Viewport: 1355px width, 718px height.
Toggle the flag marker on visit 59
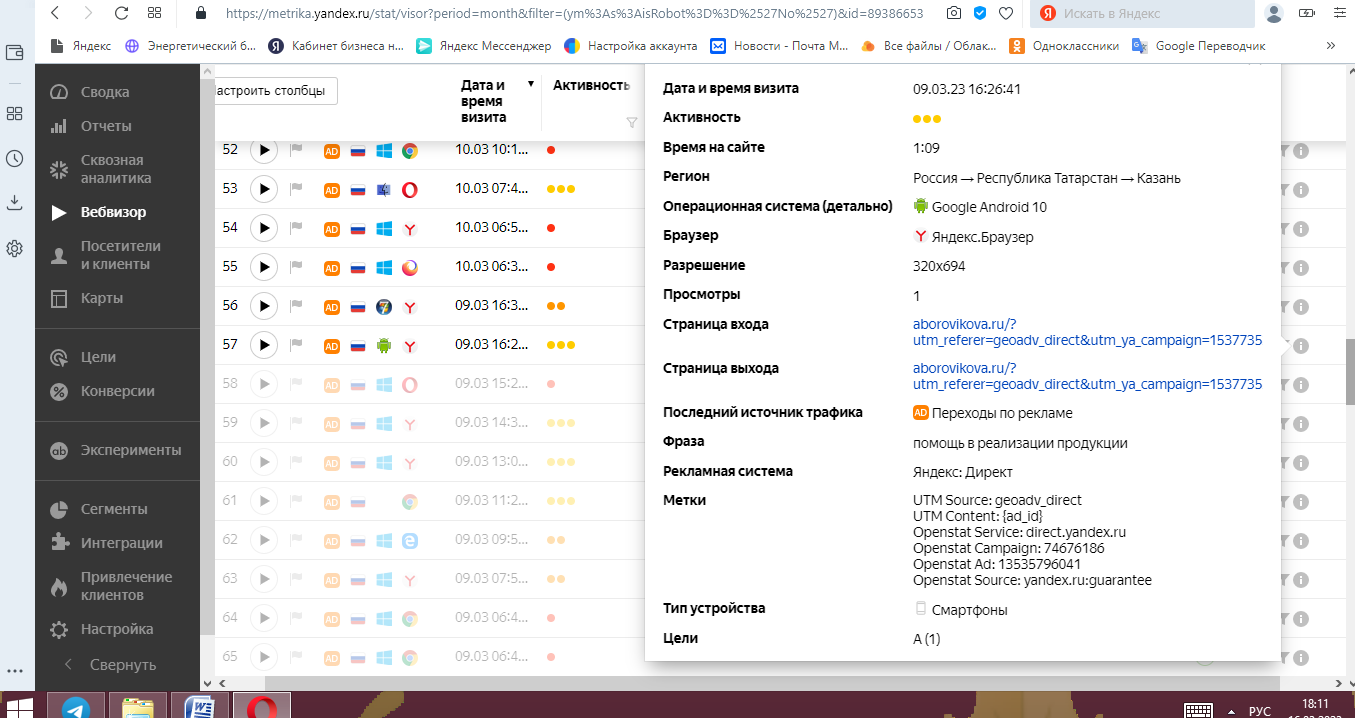tap(296, 423)
